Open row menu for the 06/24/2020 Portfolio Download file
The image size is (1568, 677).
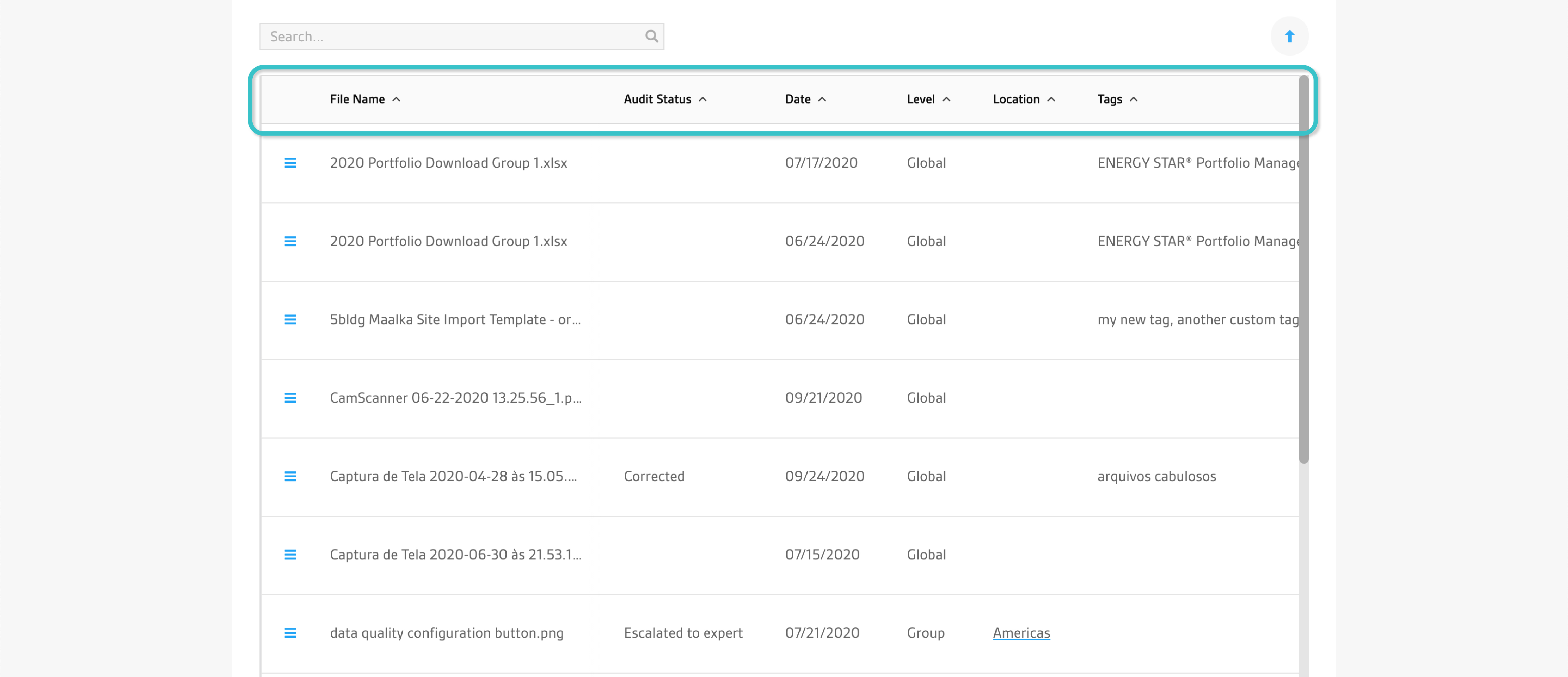290,242
